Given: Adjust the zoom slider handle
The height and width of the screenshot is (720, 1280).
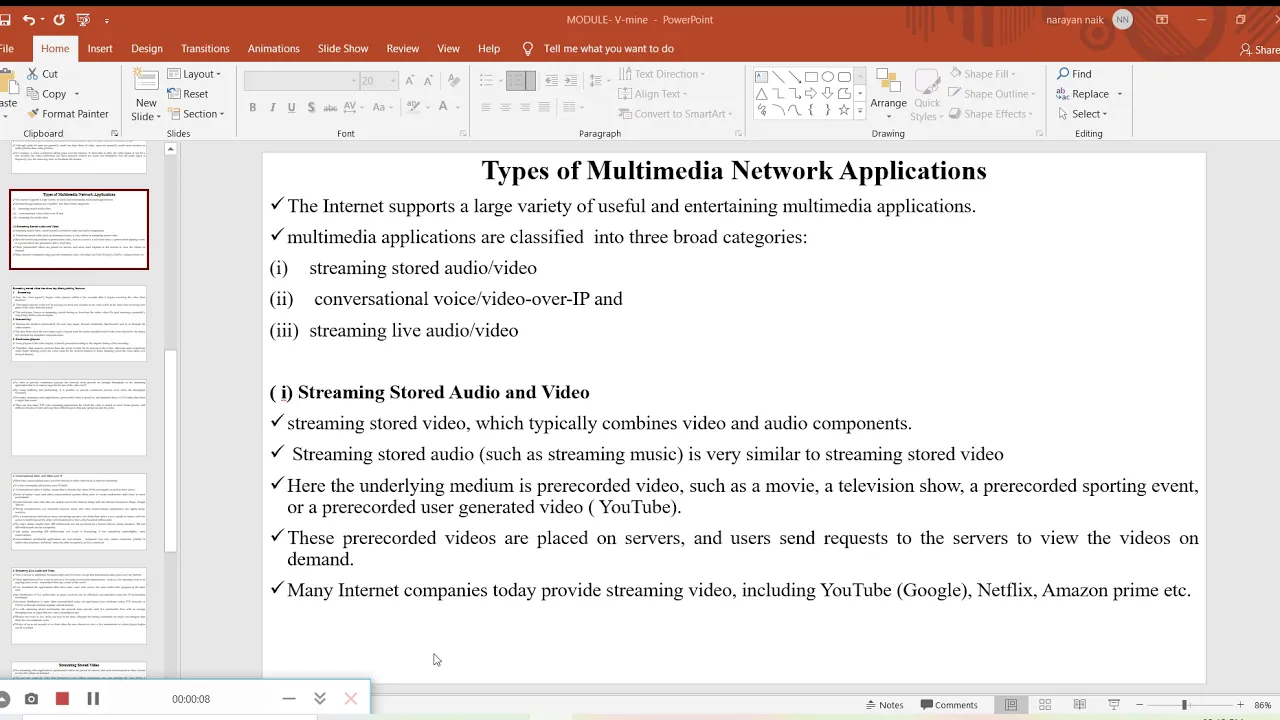Looking at the screenshot, I should coord(1184,705).
